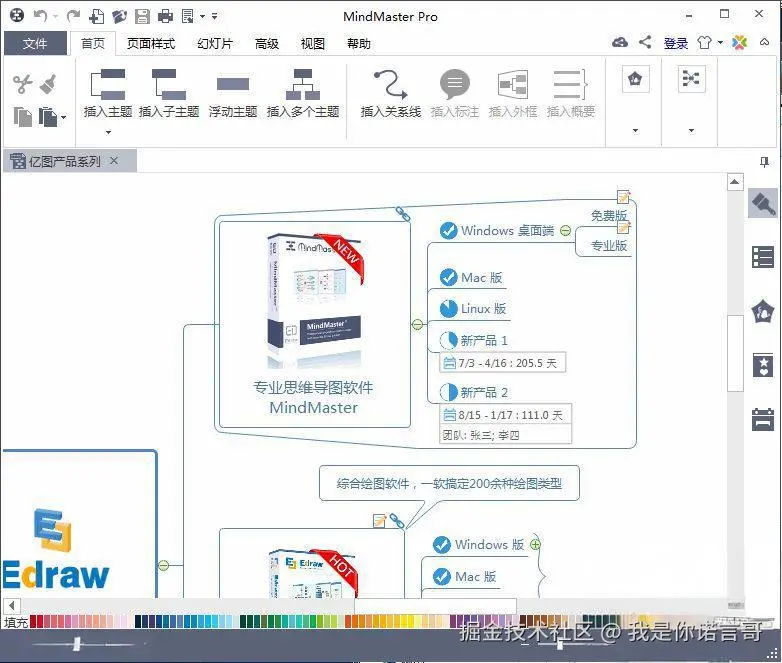This screenshot has height=663, width=782.
Task: Open the 帮助 help tab
Action: pyautogui.click(x=359, y=43)
